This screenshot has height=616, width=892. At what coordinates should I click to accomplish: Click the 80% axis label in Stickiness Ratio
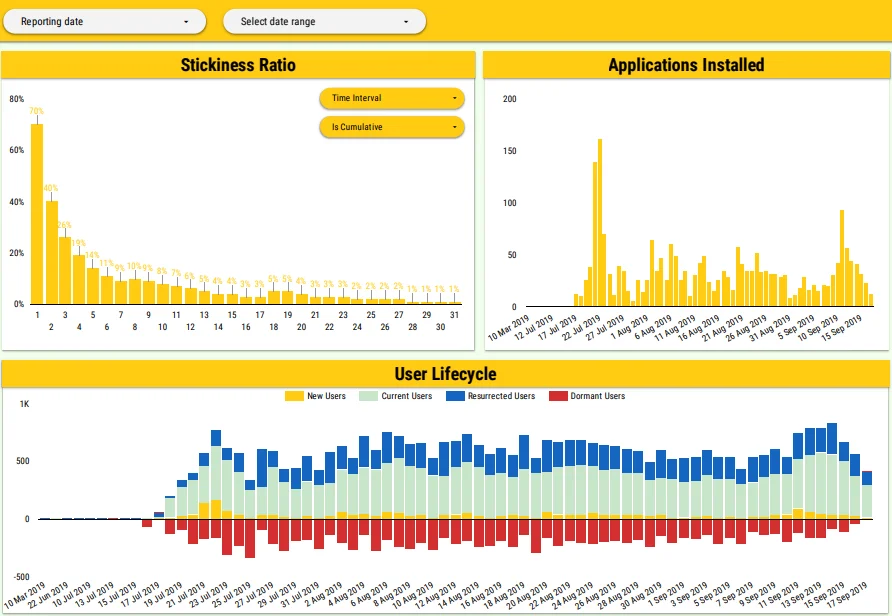(16, 99)
